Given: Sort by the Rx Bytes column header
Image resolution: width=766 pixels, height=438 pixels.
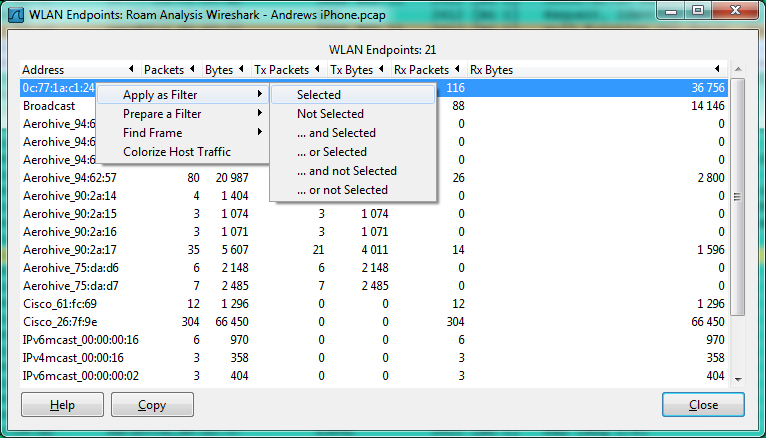Looking at the screenshot, I should point(597,70).
